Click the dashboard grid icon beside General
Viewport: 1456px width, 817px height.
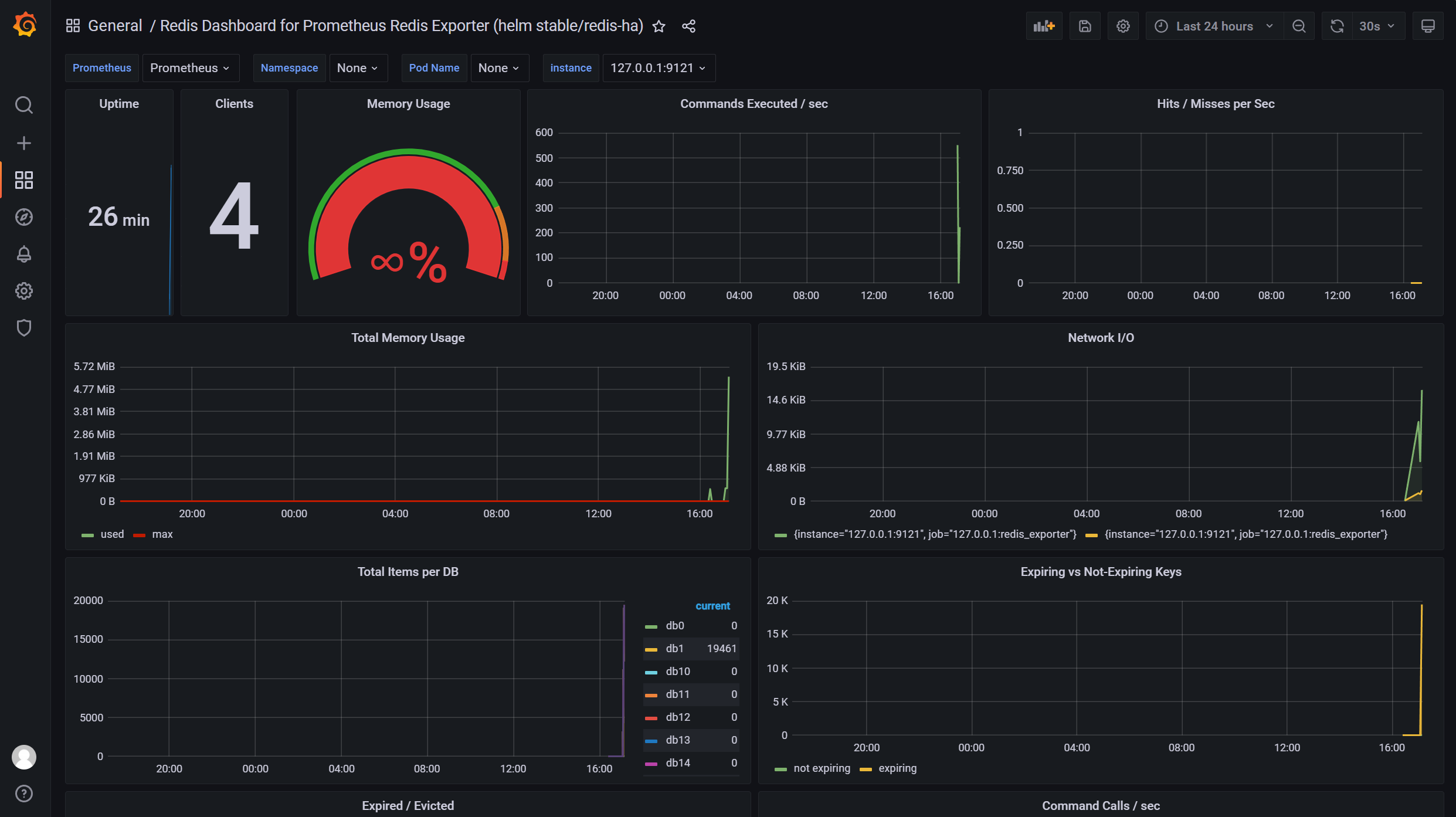point(73,26)
